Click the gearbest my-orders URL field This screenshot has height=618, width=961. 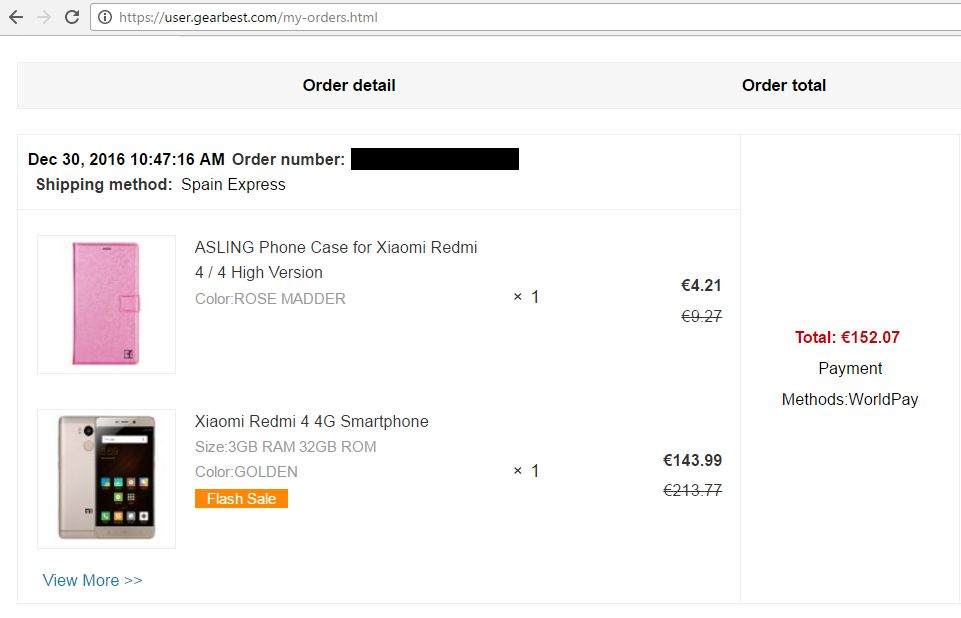[526, 17]
